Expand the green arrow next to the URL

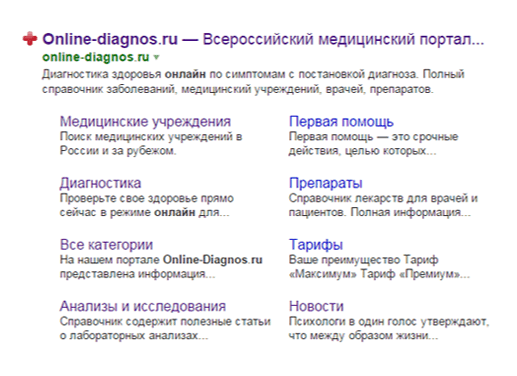[x=156, y=58]
